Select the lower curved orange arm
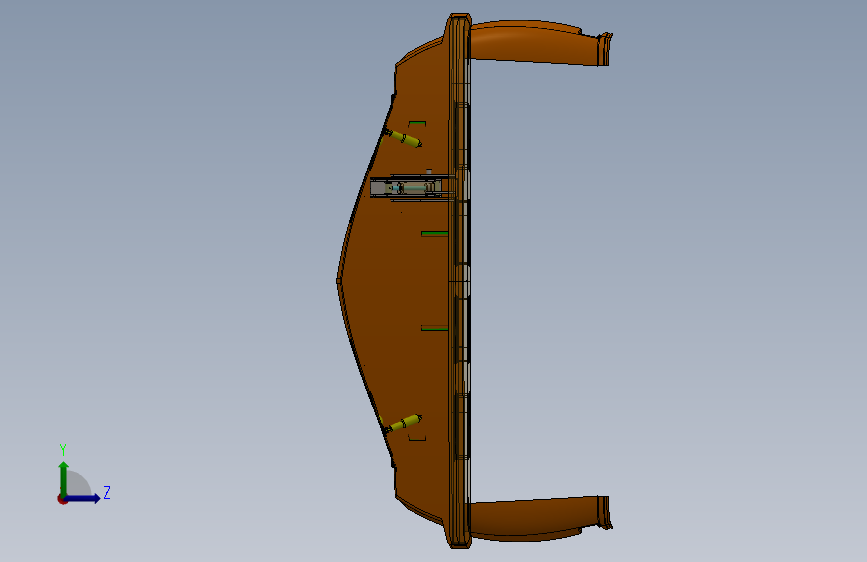This screenshot has width=867, height=562. pyautogui.click(x=541, y=518)
